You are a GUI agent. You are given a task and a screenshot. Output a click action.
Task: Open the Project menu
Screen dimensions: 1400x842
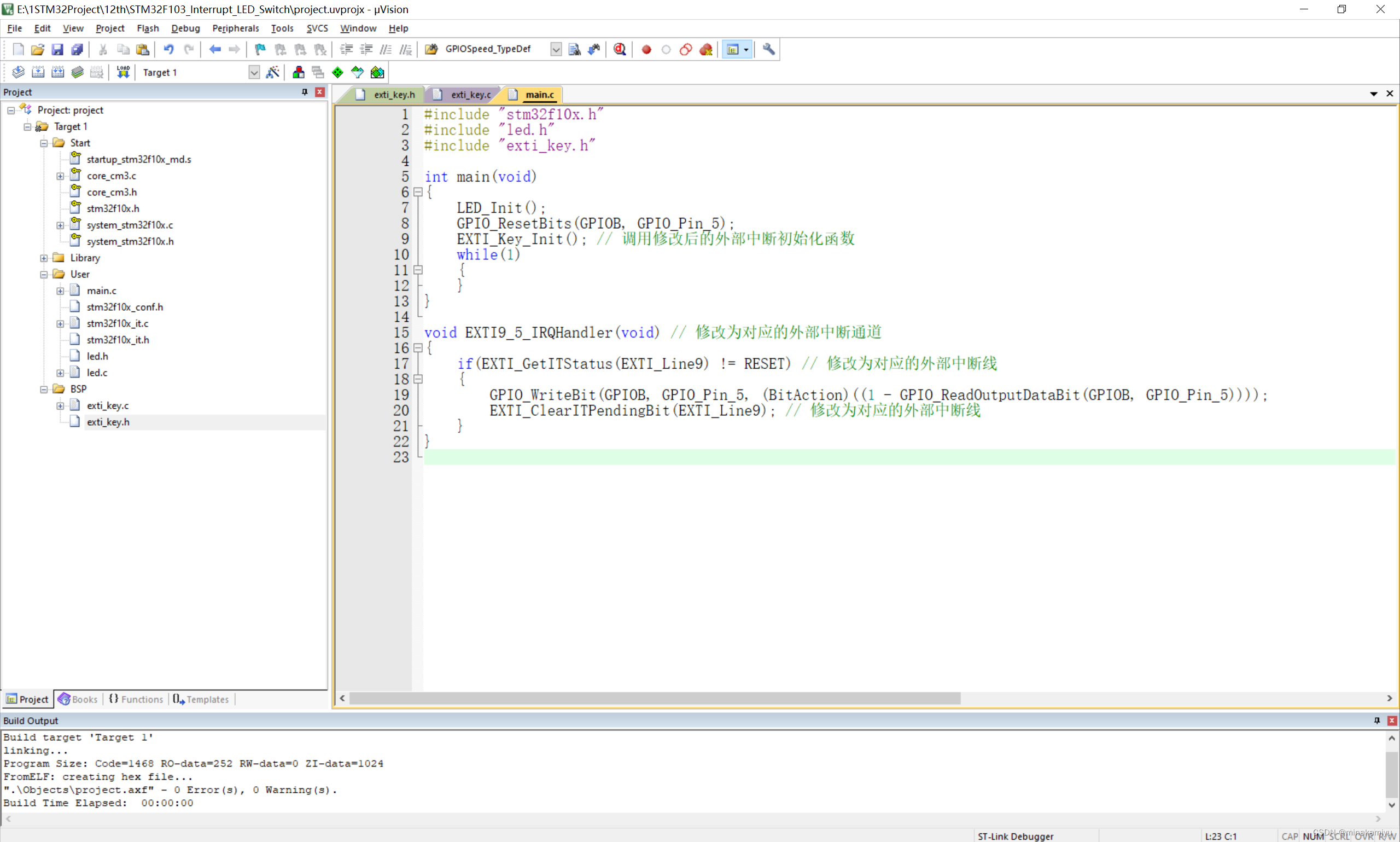(109, 28)
